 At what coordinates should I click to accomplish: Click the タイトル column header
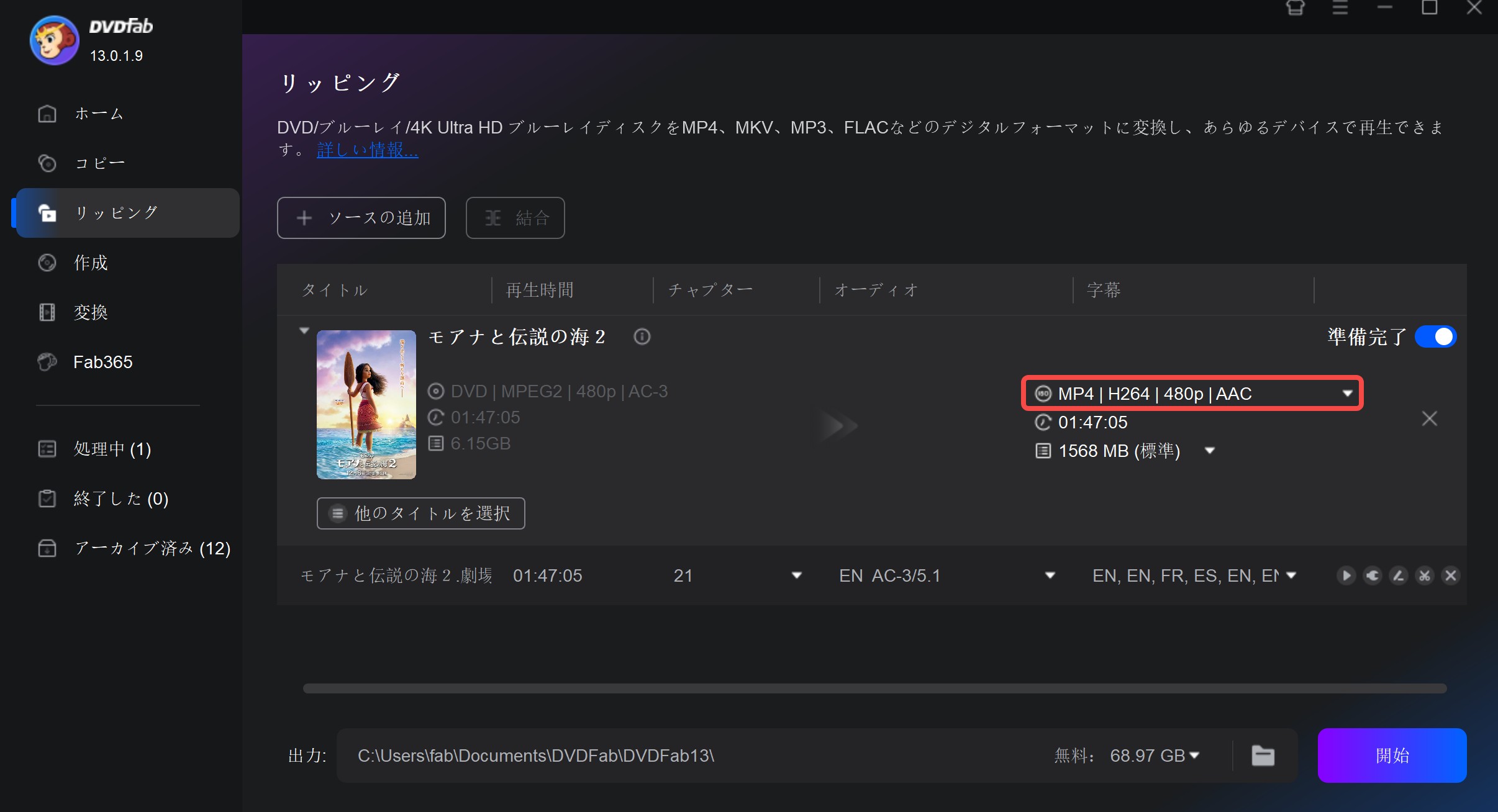[335, 290]
